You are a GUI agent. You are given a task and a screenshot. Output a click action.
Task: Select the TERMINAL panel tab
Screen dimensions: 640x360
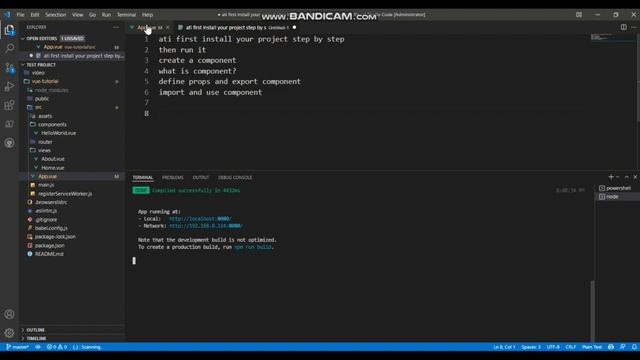(143, 178)
